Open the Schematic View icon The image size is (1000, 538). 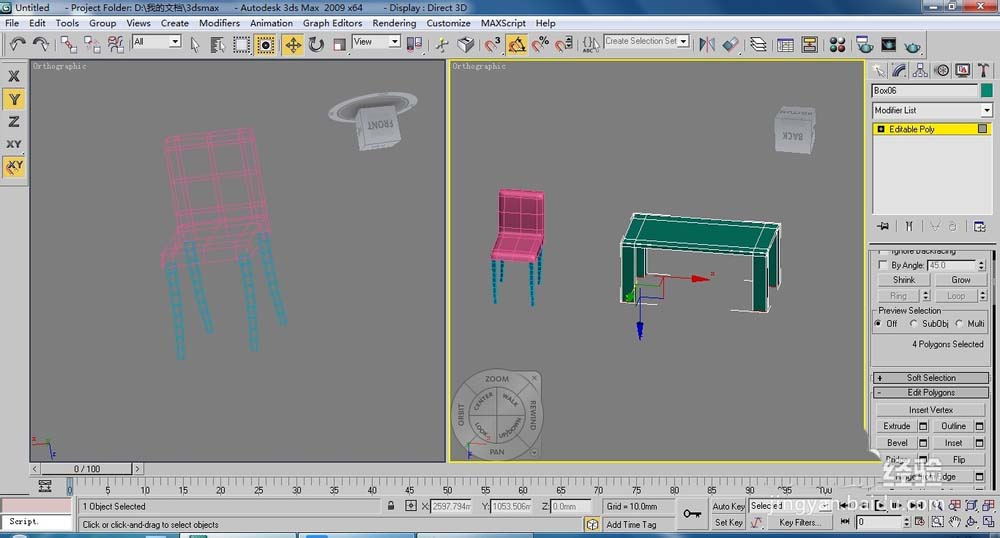click(810, 44)
